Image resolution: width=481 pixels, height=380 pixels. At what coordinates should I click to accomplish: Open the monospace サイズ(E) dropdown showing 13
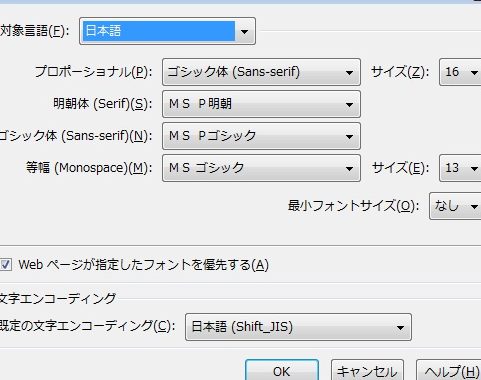[x=460, y=168]
